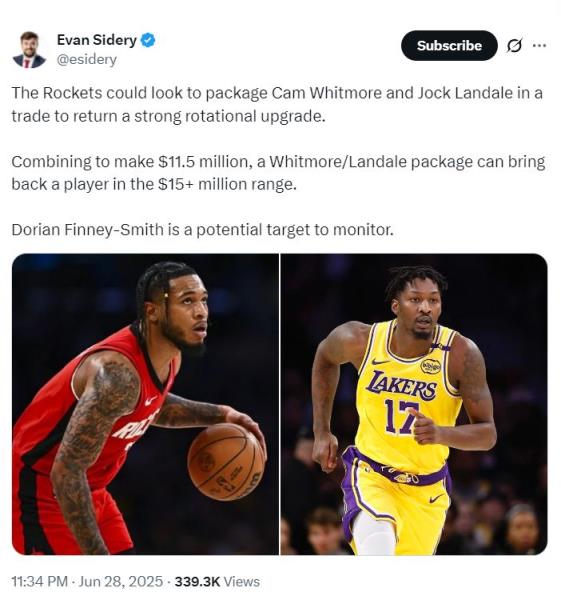Viewport: 561px width, 608px height.
Task: Open Evan Sidery's profile picture
Action: click(x=29, y=50)
